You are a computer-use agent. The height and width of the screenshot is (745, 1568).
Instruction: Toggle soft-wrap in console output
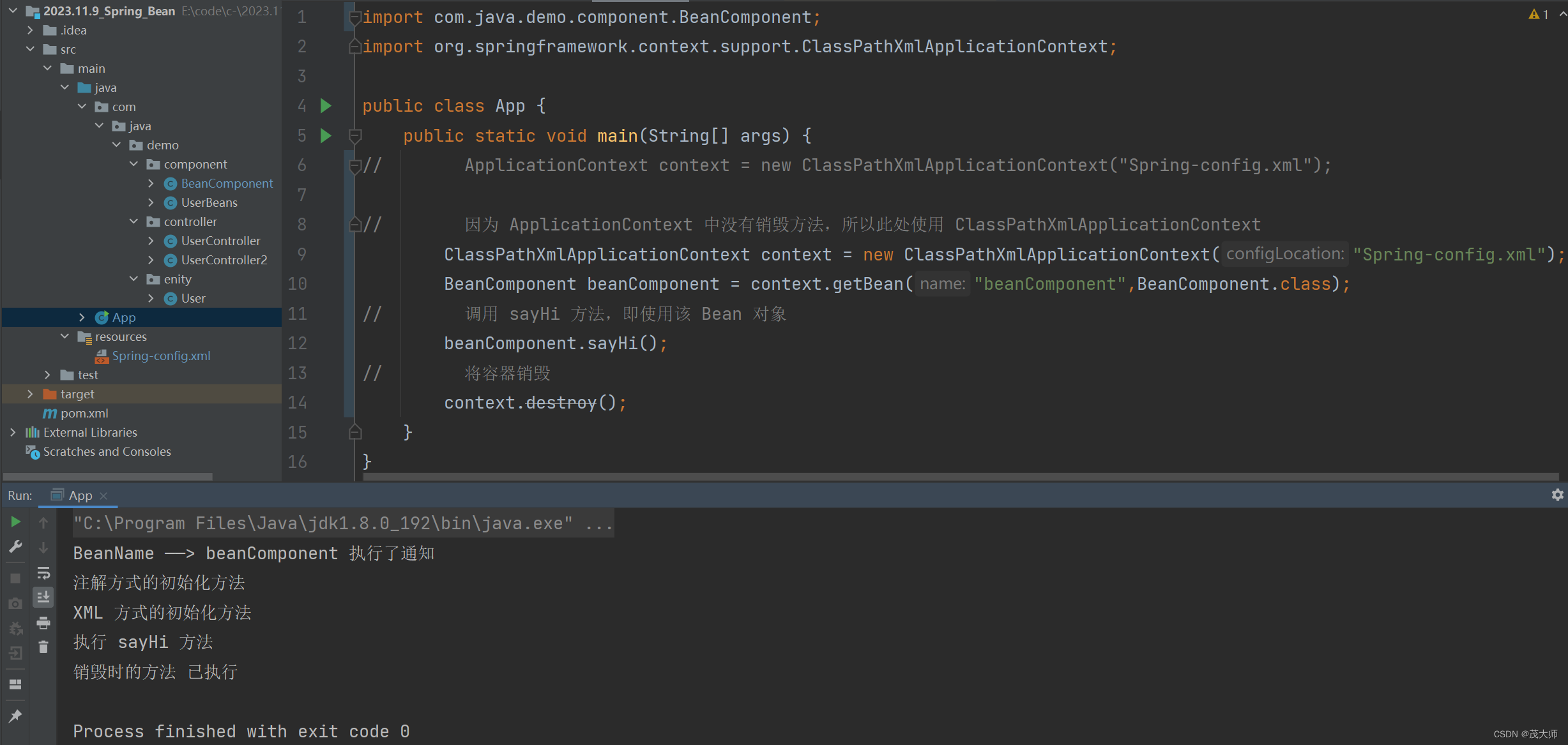click(43, 573)
